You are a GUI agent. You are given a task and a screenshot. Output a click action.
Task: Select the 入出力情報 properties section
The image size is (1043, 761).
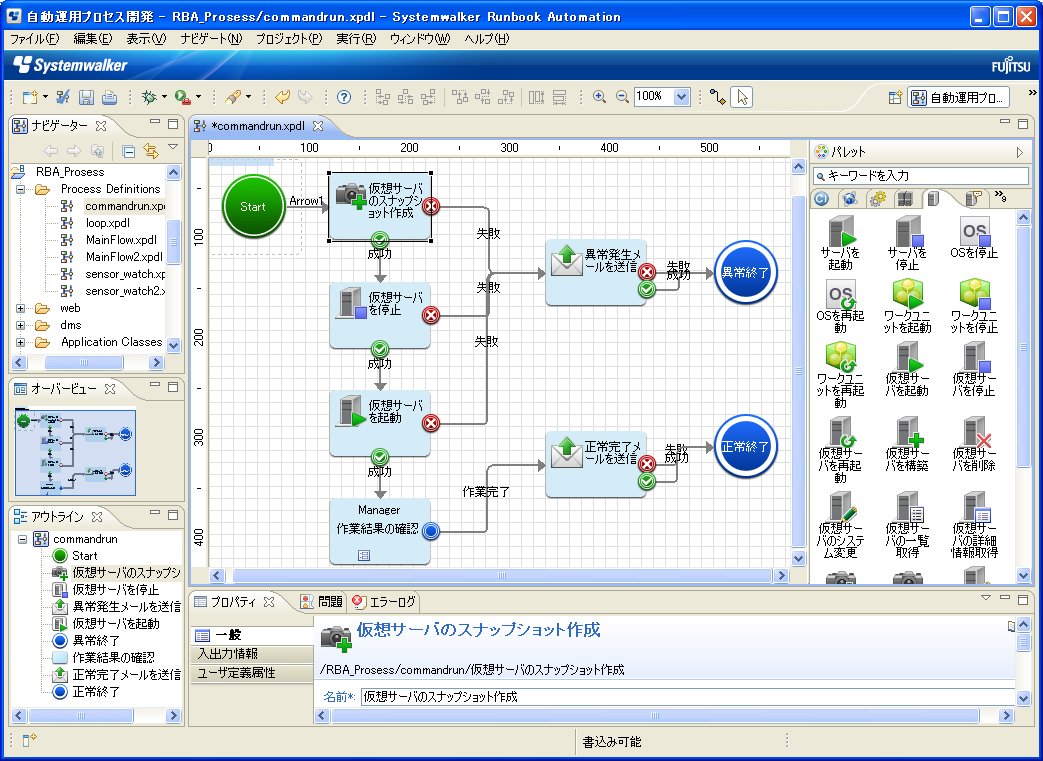click(251, 654)
